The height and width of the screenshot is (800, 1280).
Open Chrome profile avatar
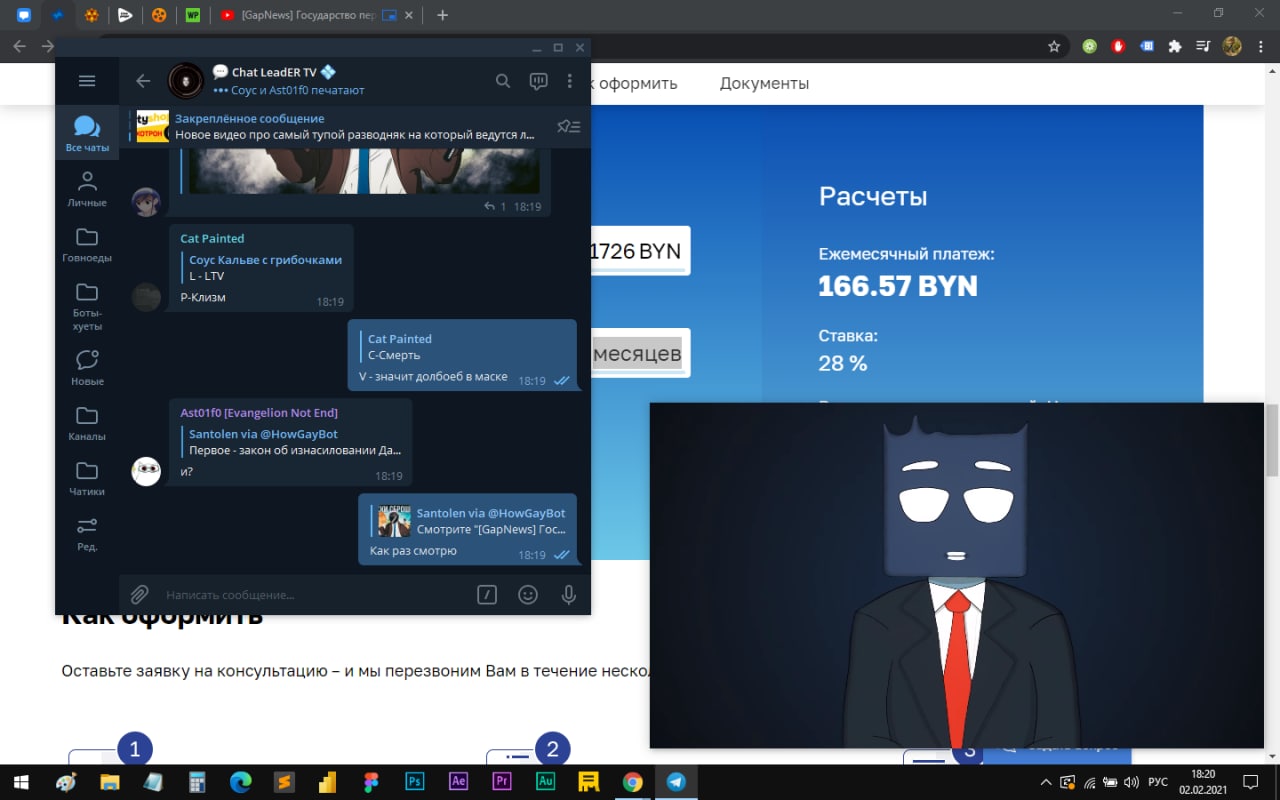click(1232, 46)
